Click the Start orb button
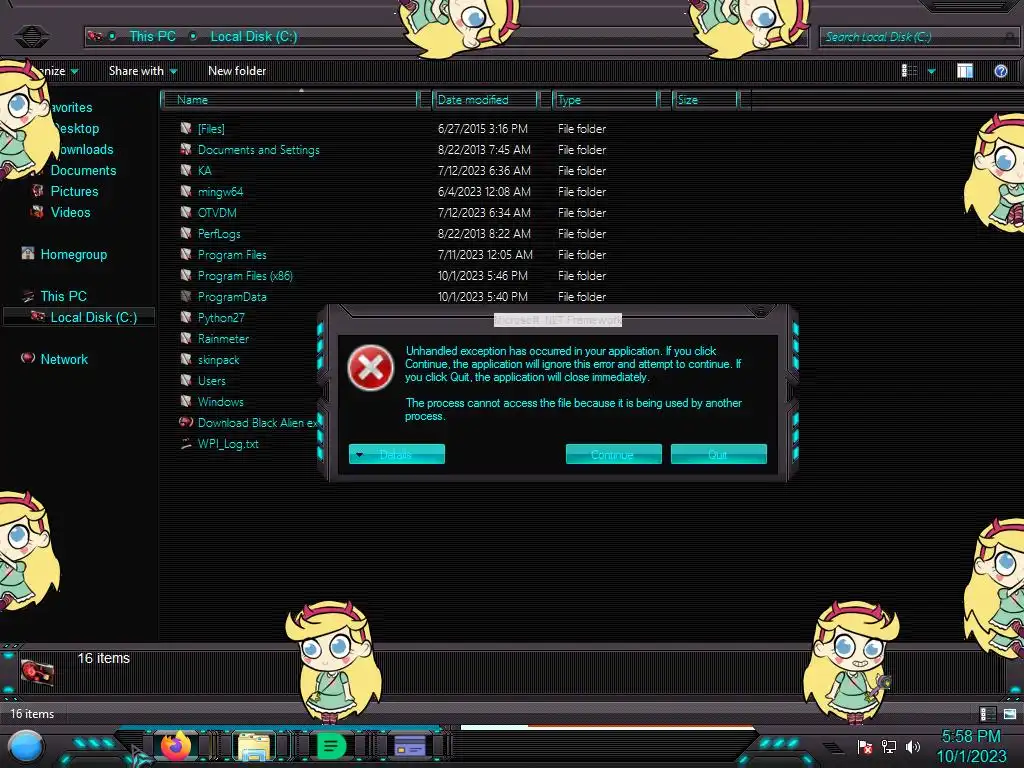 (x=25, y=746)
